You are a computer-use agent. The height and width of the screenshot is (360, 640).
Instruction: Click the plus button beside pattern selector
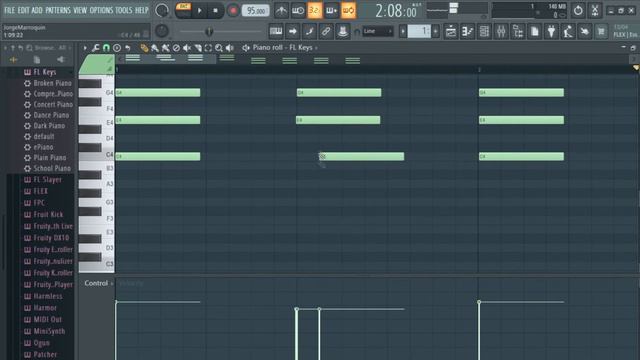pyautogui.click(x=436, y=31)
